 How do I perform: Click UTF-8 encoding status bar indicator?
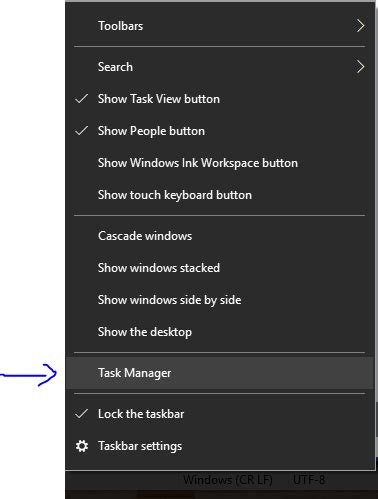point(309,480)
